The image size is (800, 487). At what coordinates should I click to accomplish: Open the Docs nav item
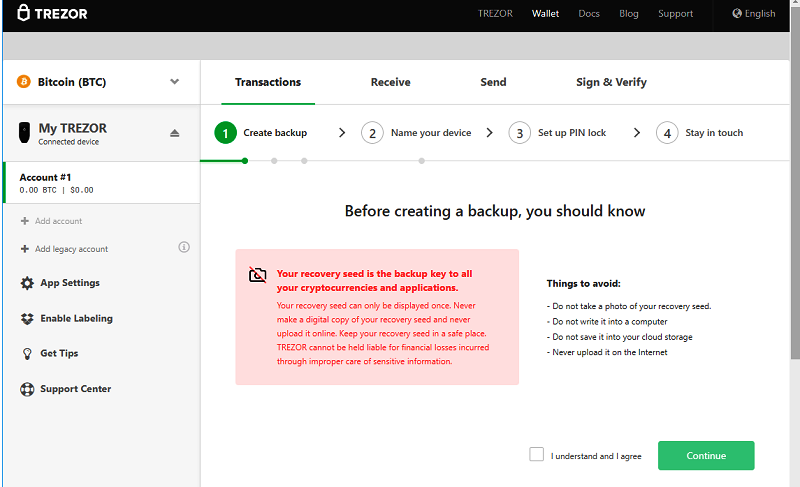pyautogui.click(x=589, y=14)
